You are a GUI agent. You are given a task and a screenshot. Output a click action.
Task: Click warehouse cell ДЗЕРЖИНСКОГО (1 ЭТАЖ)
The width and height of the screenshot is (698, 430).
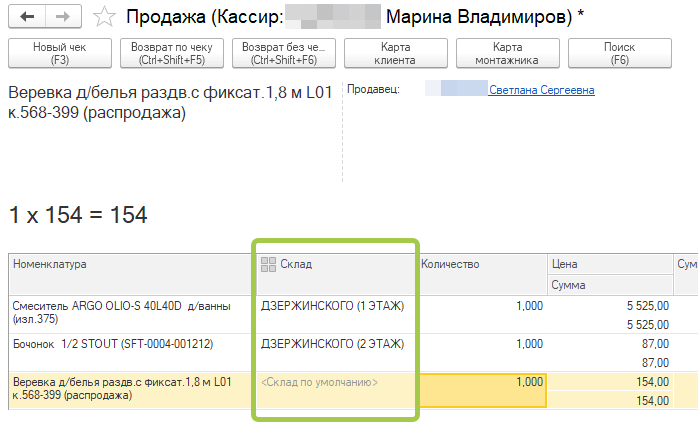332,305
